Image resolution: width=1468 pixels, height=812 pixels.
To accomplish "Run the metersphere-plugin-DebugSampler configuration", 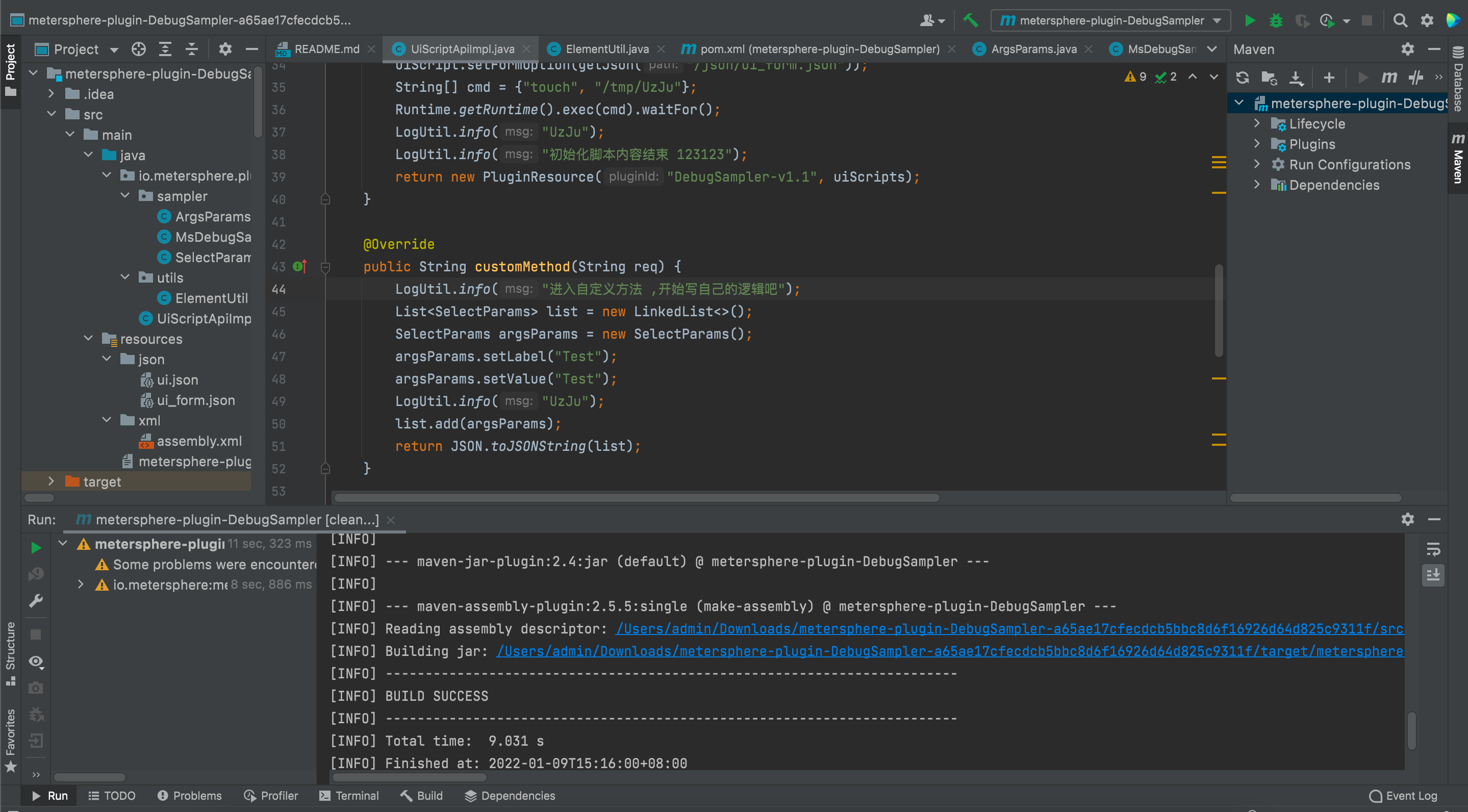I will pos(1249,20).
